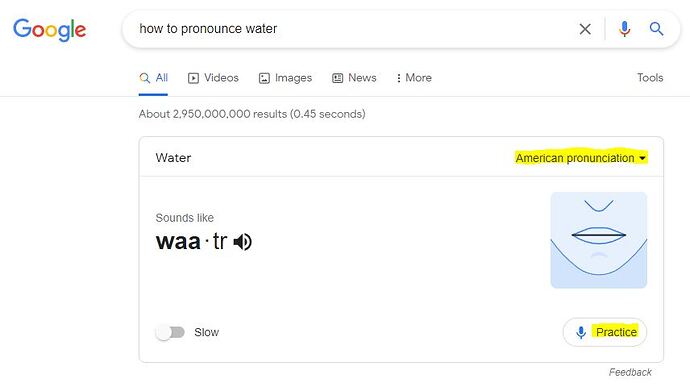This screenshot has width=690, height=386.
Task: Click inside the search query field
Action: (348, 29)
